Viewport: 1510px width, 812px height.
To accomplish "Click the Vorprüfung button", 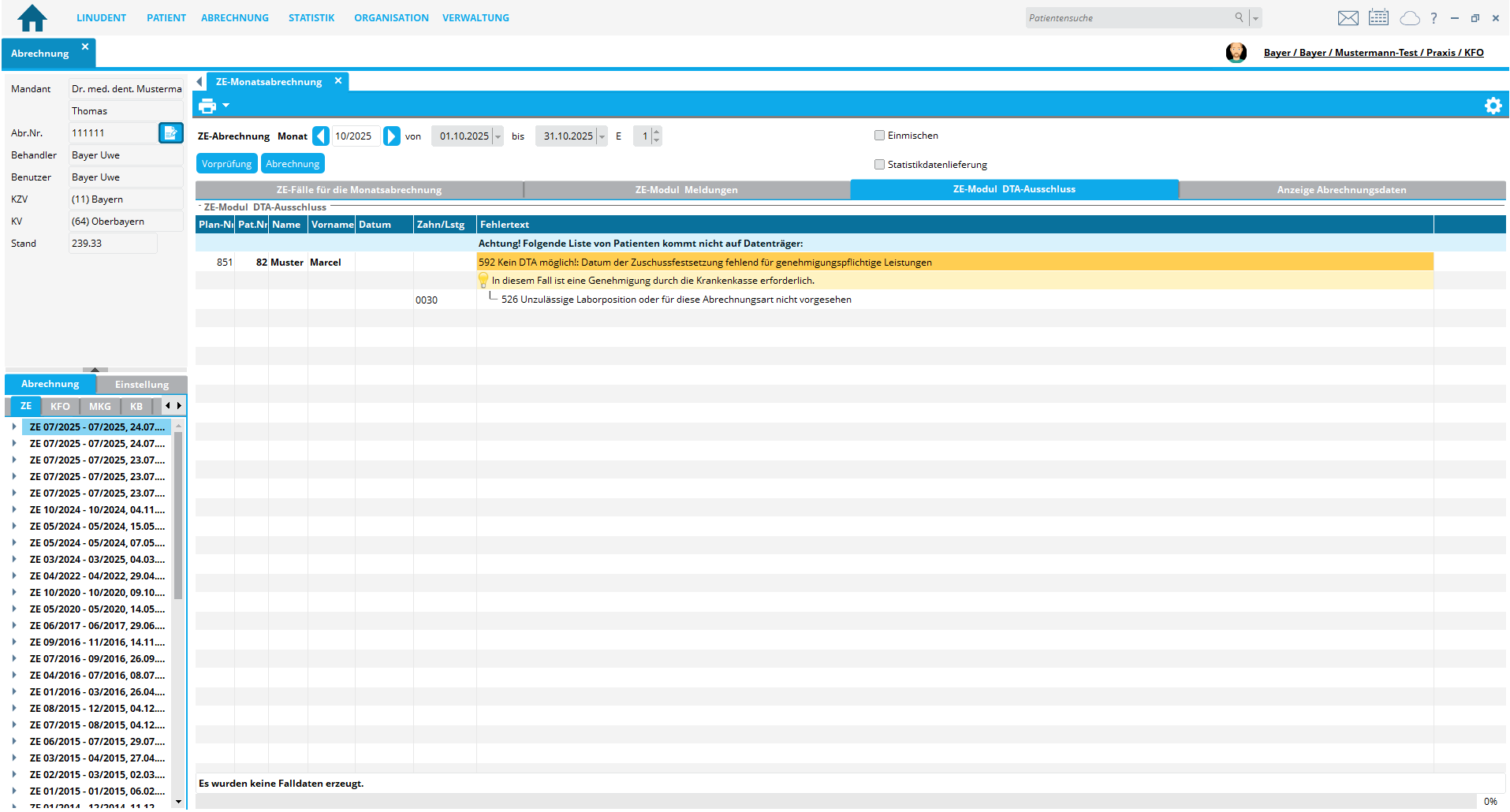I will click(x=226, y=164).
